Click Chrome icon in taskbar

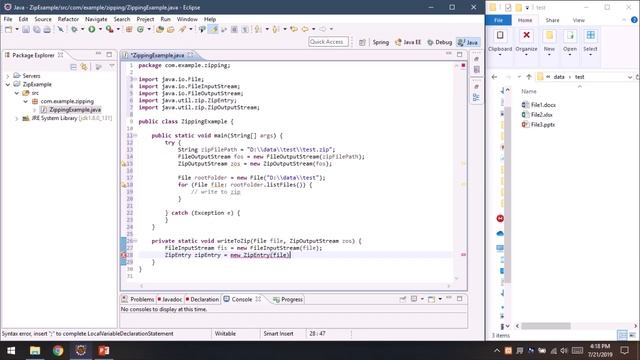pyautogui.click(x=58, y=351)
